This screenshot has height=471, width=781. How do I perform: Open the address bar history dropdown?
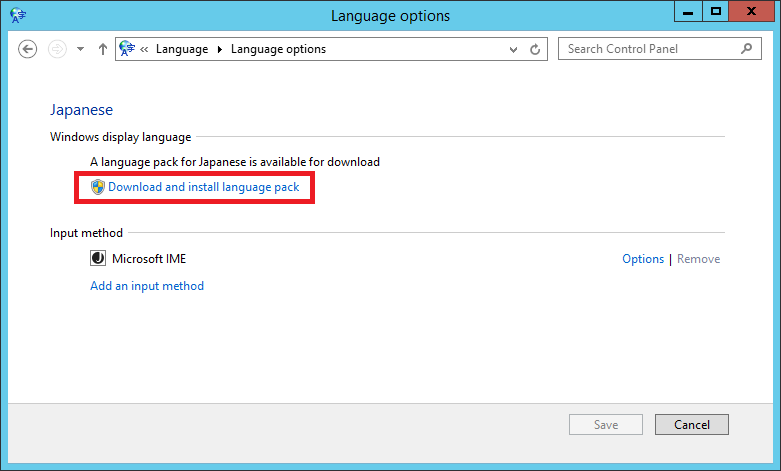click(513, 49)
